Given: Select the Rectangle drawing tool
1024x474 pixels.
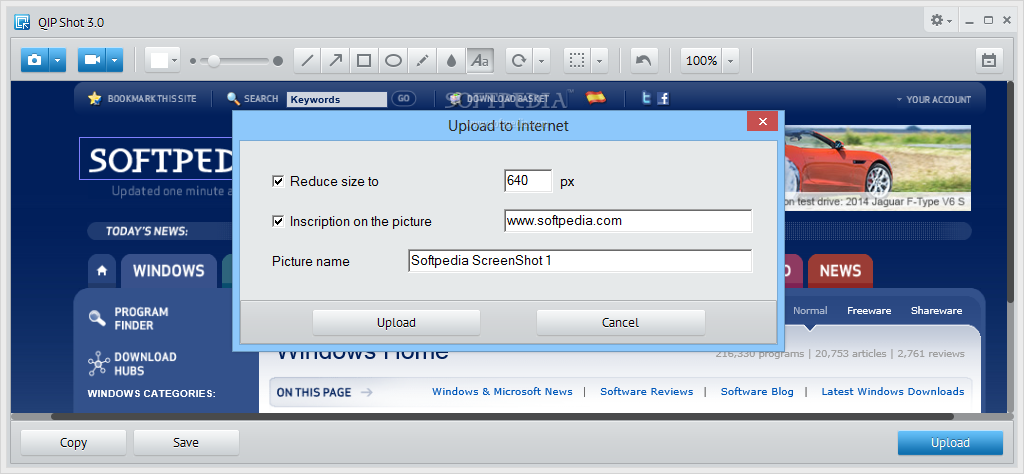Looking at the screenshot, I should [x=364, y=60].
